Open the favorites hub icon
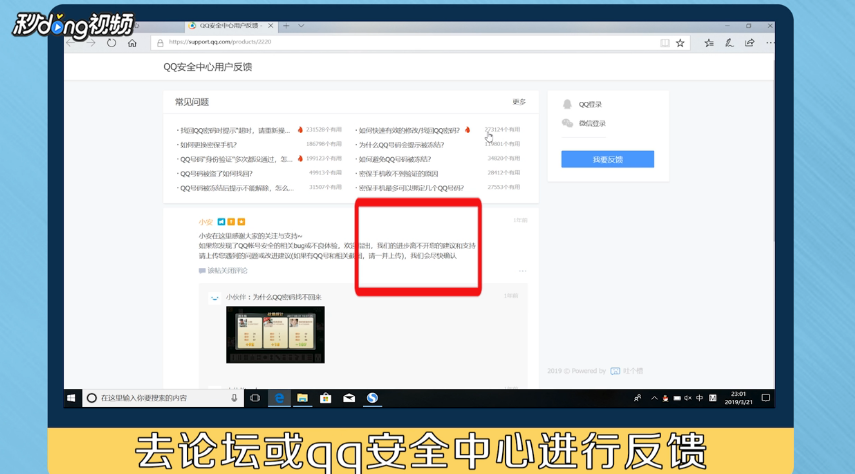 pyautogui.click(x=708, y=43)
